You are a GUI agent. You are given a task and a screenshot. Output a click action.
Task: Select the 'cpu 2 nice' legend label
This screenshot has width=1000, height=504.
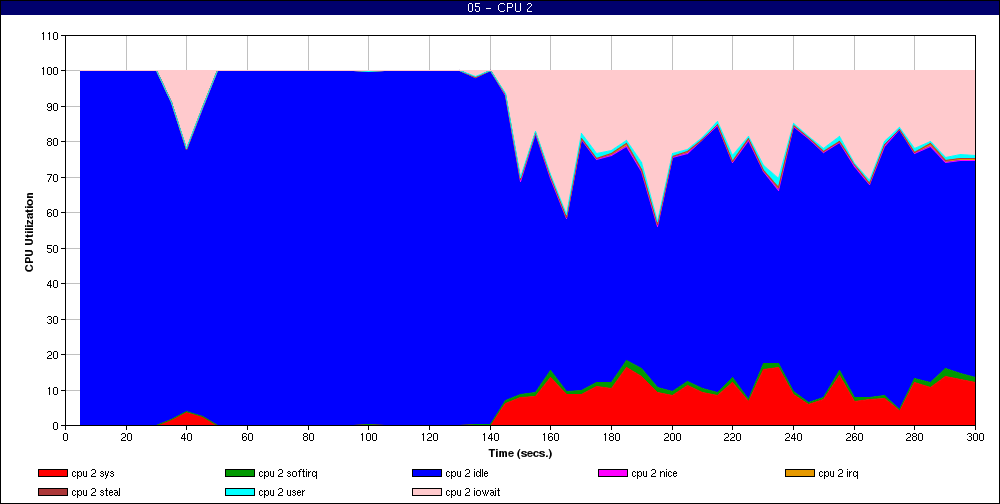pos(654,473)
